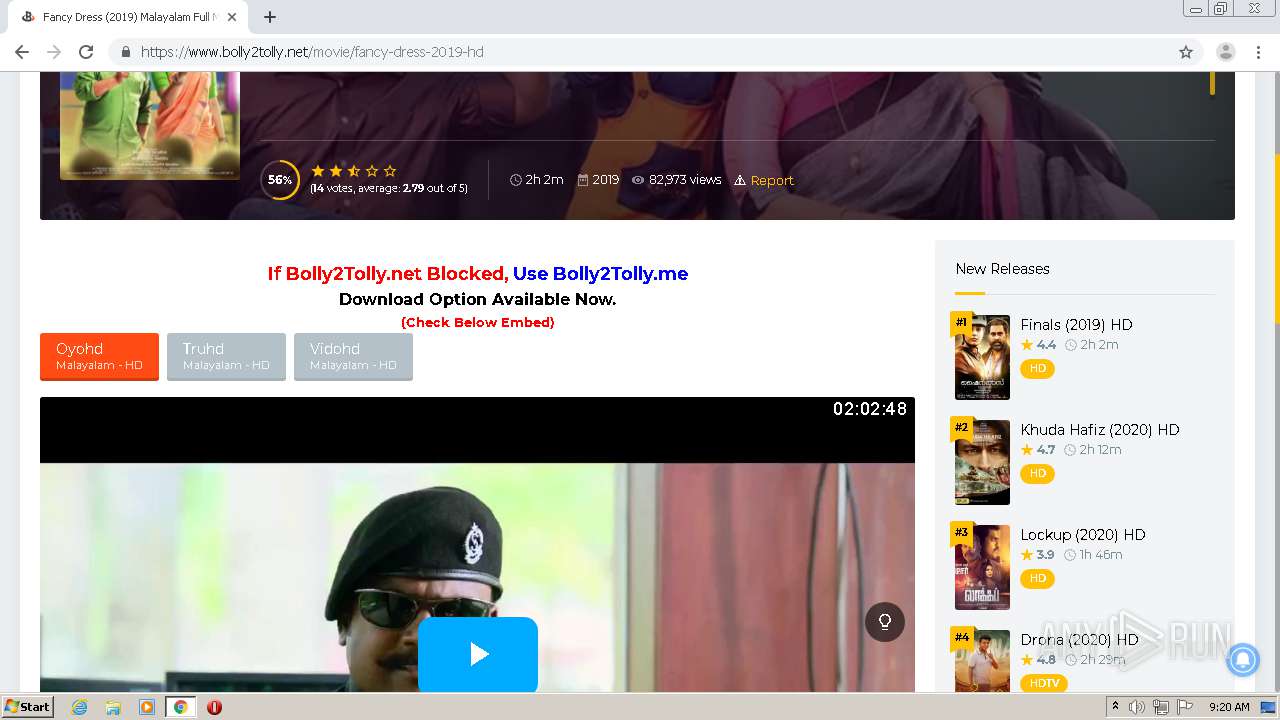Click the 9:20 AM clock

click(x=1229, y=707)
